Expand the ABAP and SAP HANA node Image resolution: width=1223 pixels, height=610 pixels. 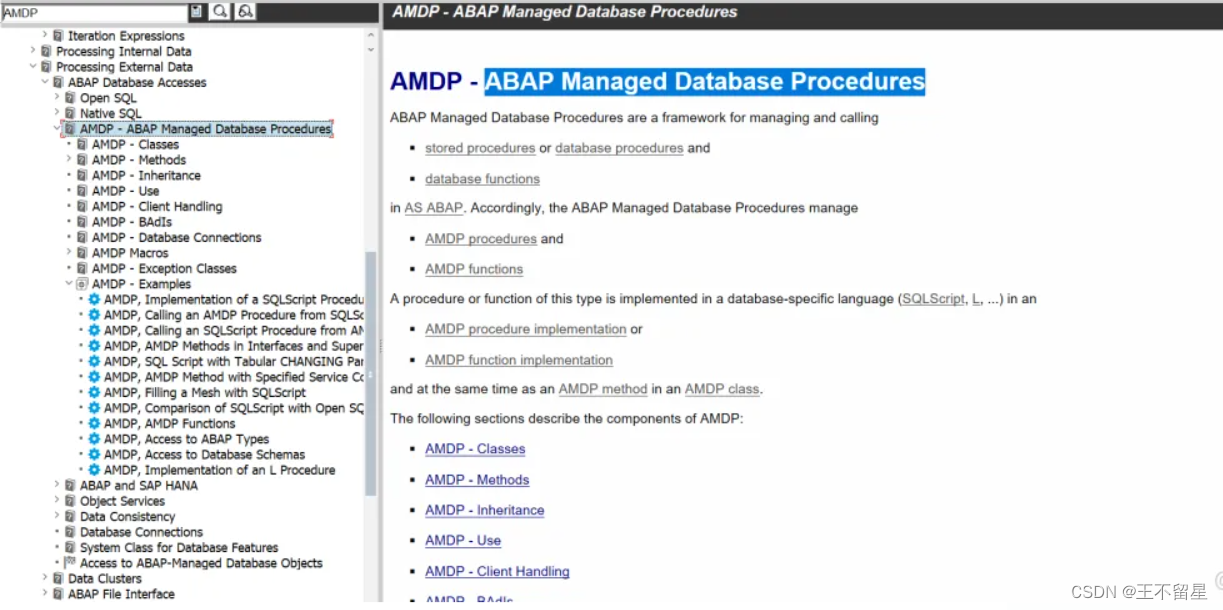57,486
